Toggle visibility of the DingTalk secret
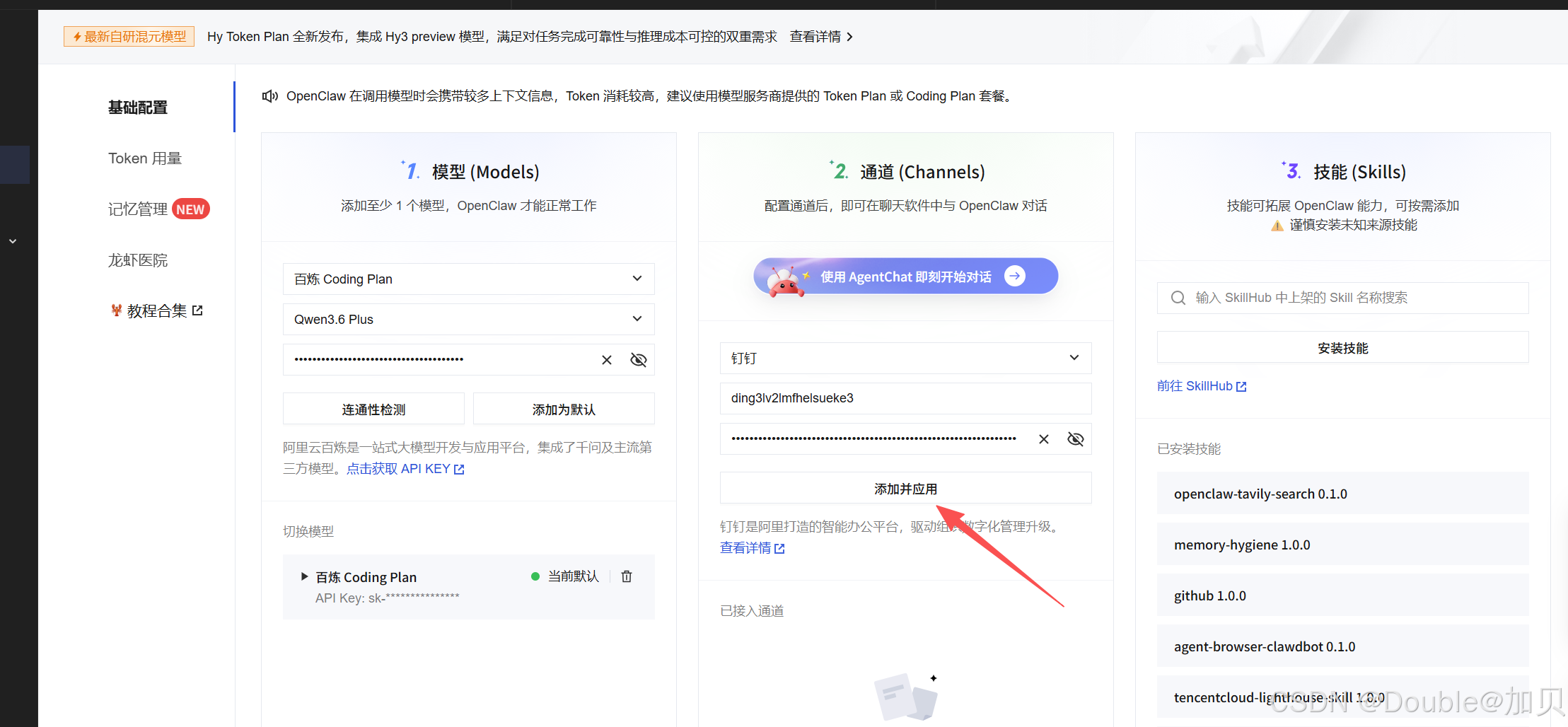Image resolution: width=1568 pixels, height=727 pixels. 1075,439
